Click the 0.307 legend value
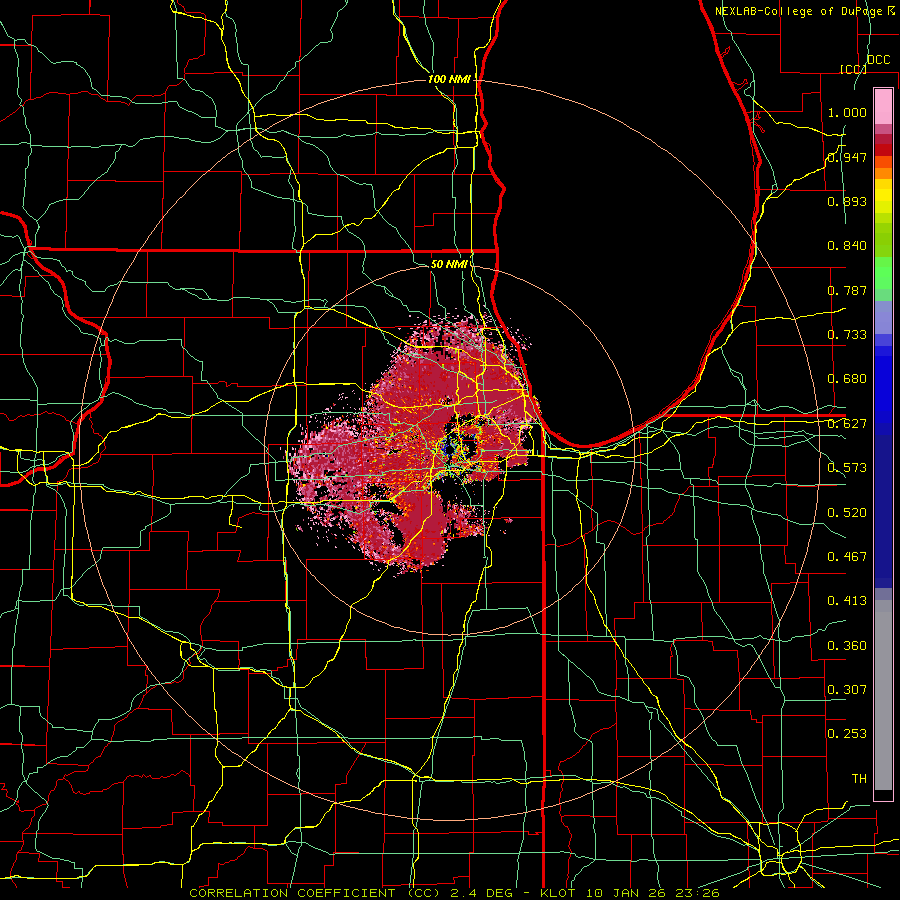The width and height of the screenshot is (900, 900). (847, 690)
